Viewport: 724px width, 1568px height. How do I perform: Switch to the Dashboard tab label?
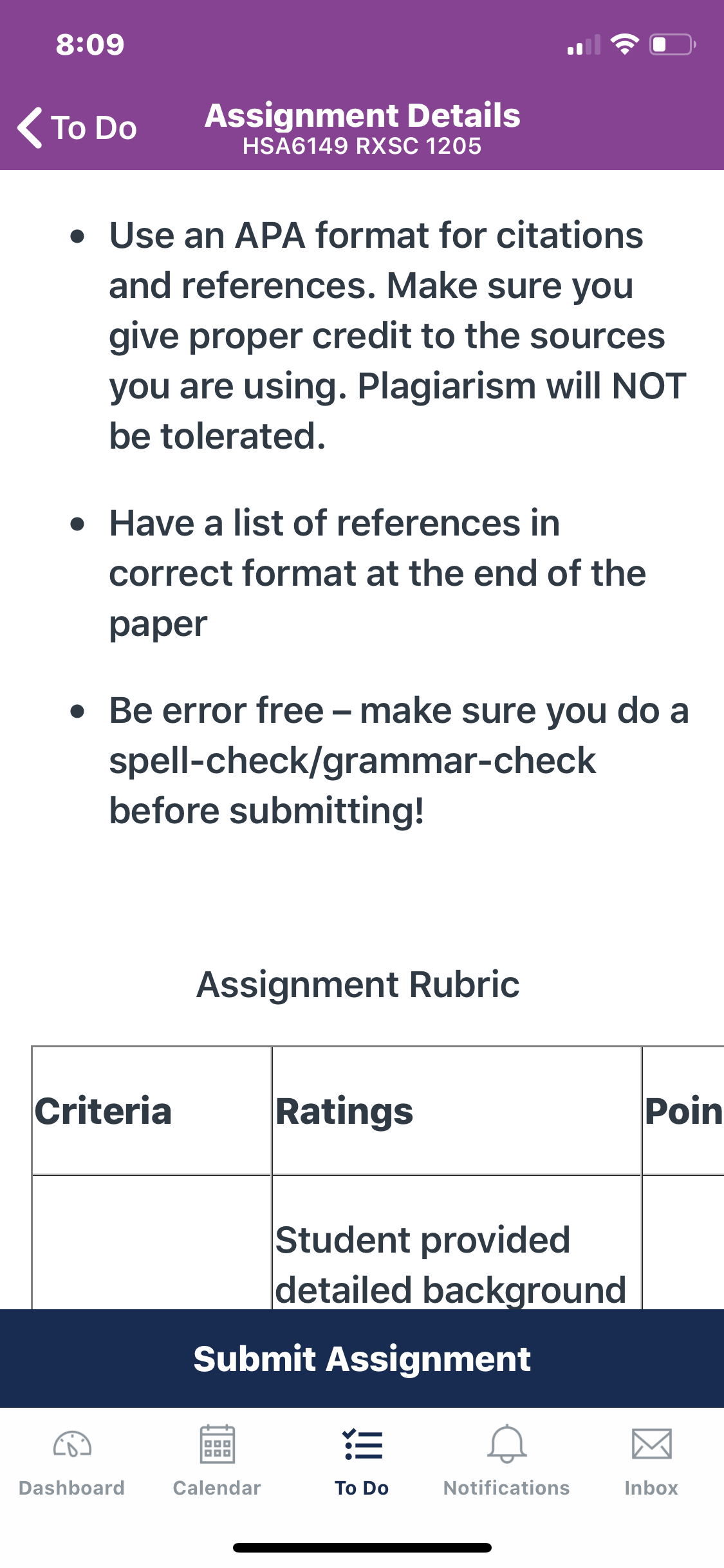coord(72,1488)
